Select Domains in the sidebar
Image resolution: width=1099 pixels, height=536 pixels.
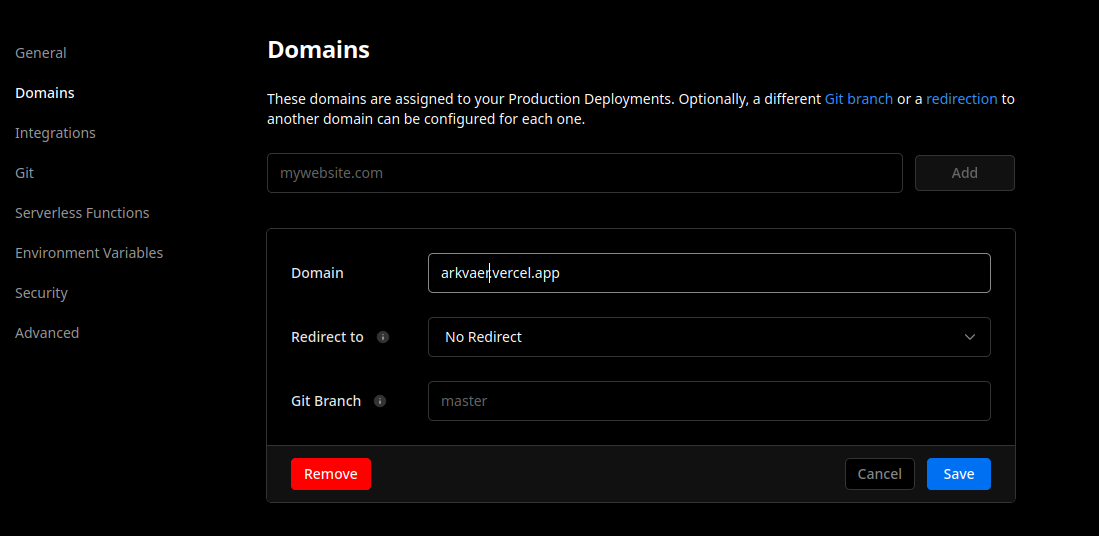(45, 92)
